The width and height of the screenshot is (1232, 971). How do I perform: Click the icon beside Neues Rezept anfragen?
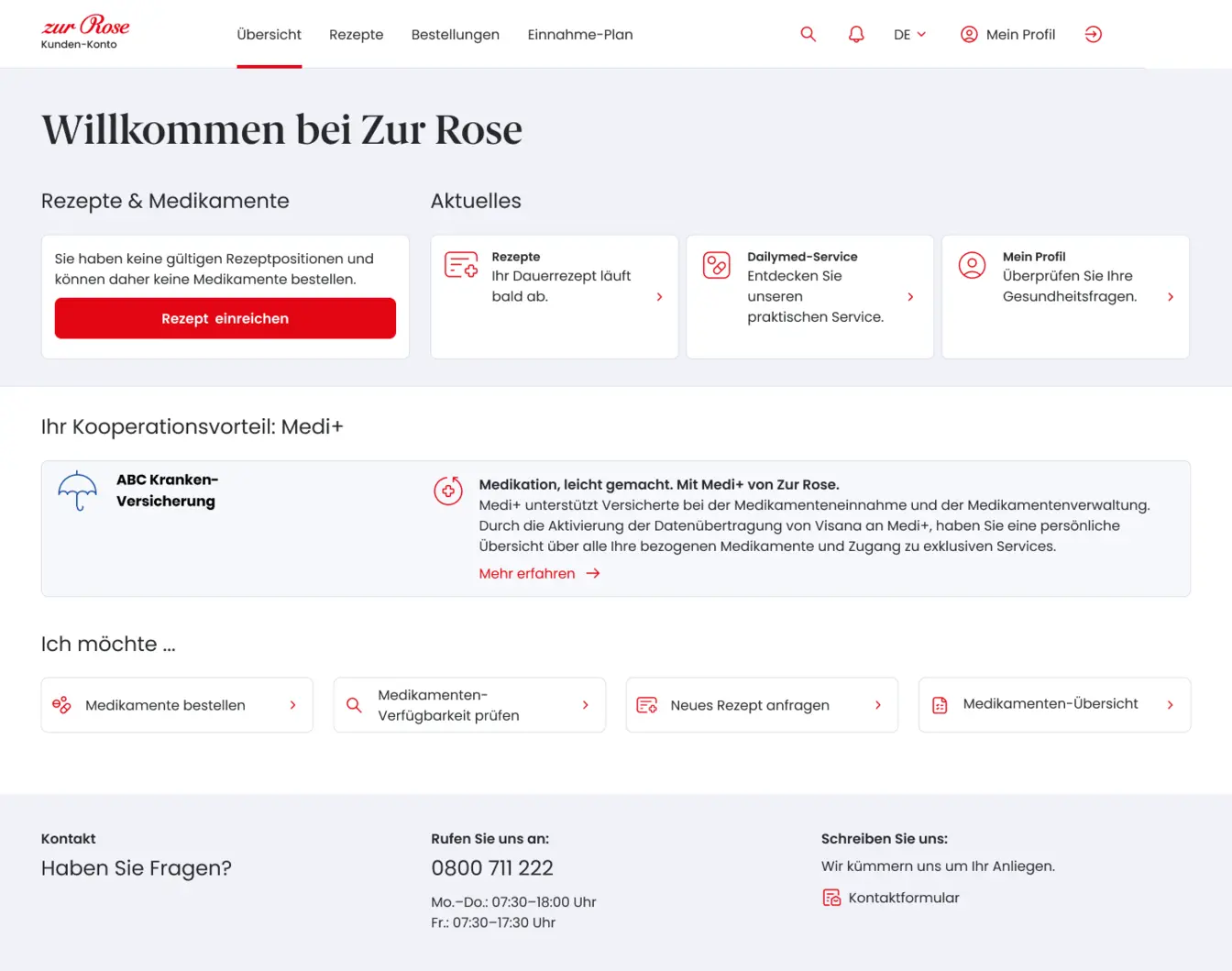pos(647,705)
